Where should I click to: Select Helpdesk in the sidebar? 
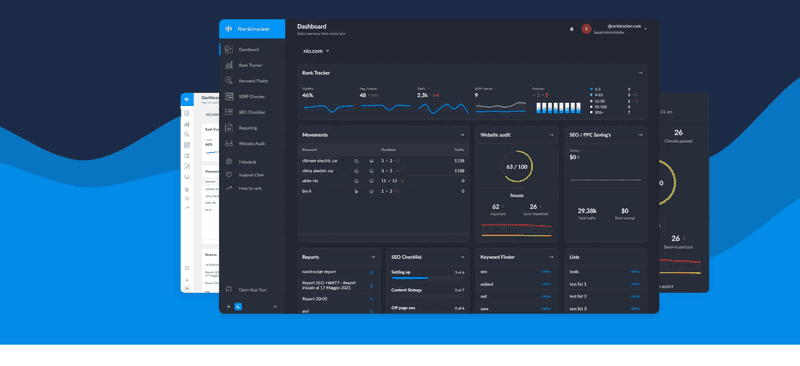click(x=247, y=162)
